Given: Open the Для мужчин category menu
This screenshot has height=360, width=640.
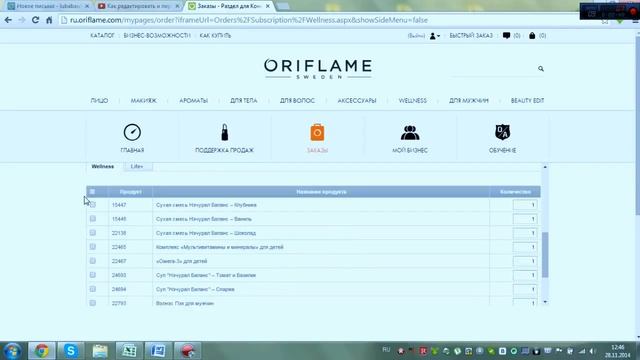Looking at the screenshot, I should (469, 100).
